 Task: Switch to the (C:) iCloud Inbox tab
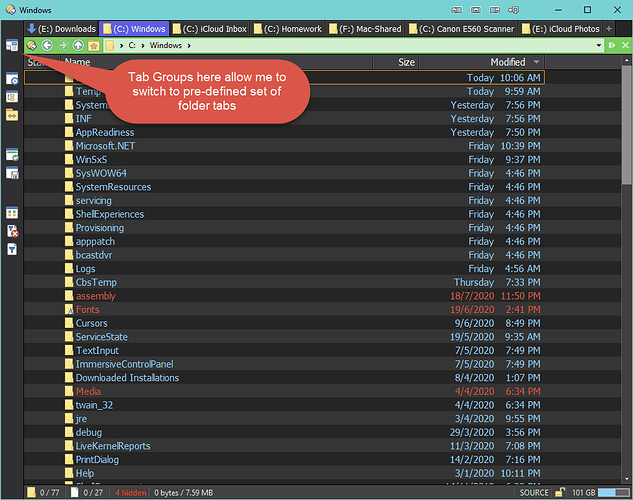pyautogui.click(x=210, y=29)
